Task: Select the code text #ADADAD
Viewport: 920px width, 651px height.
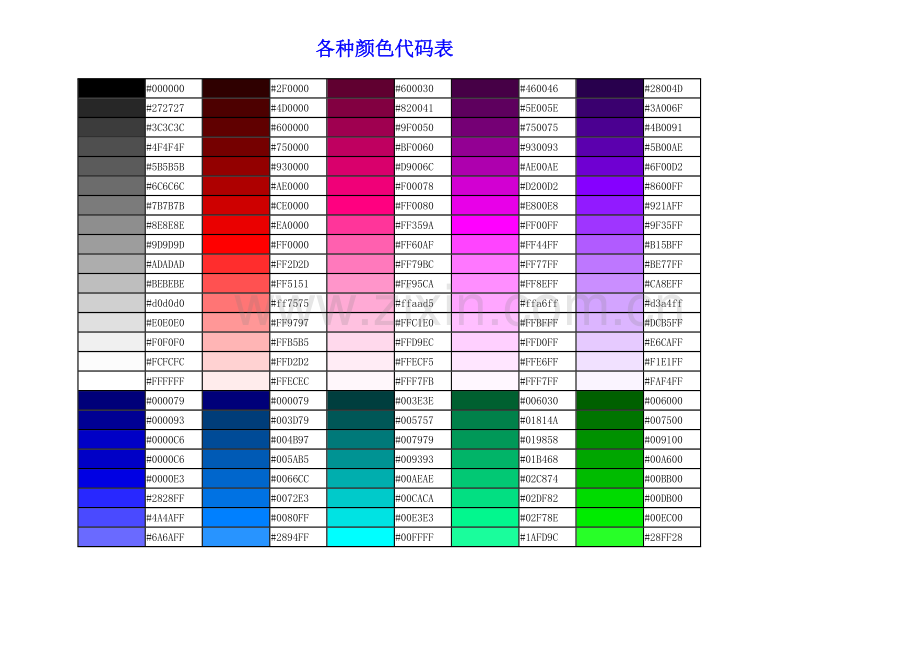Action: [165, 265]
